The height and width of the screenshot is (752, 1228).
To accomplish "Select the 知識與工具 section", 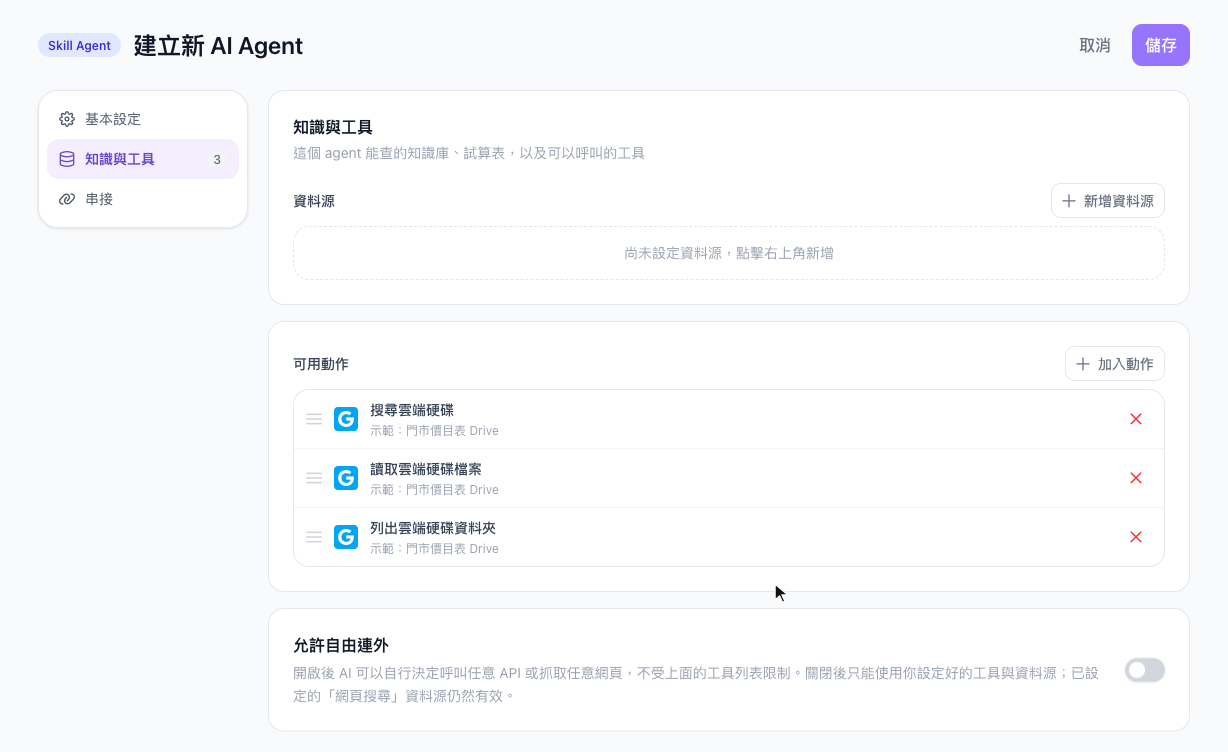I will pos(143,159).
